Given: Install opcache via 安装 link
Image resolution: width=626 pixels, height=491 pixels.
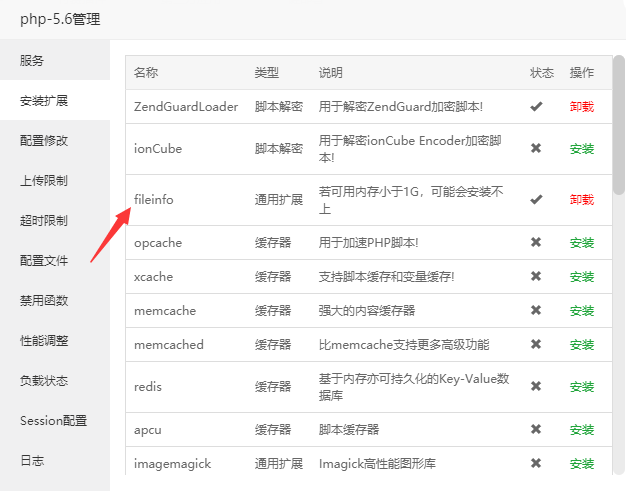Looking at the screenshot, I should (582, 243).
